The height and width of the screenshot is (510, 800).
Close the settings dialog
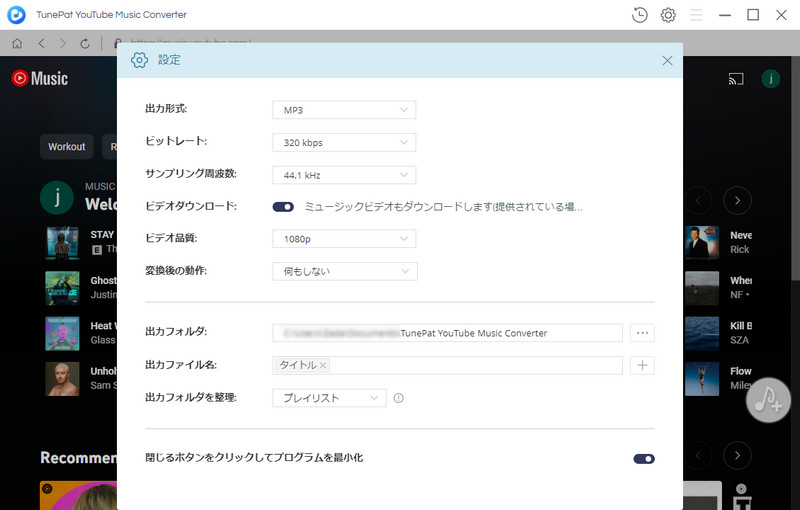667,61
